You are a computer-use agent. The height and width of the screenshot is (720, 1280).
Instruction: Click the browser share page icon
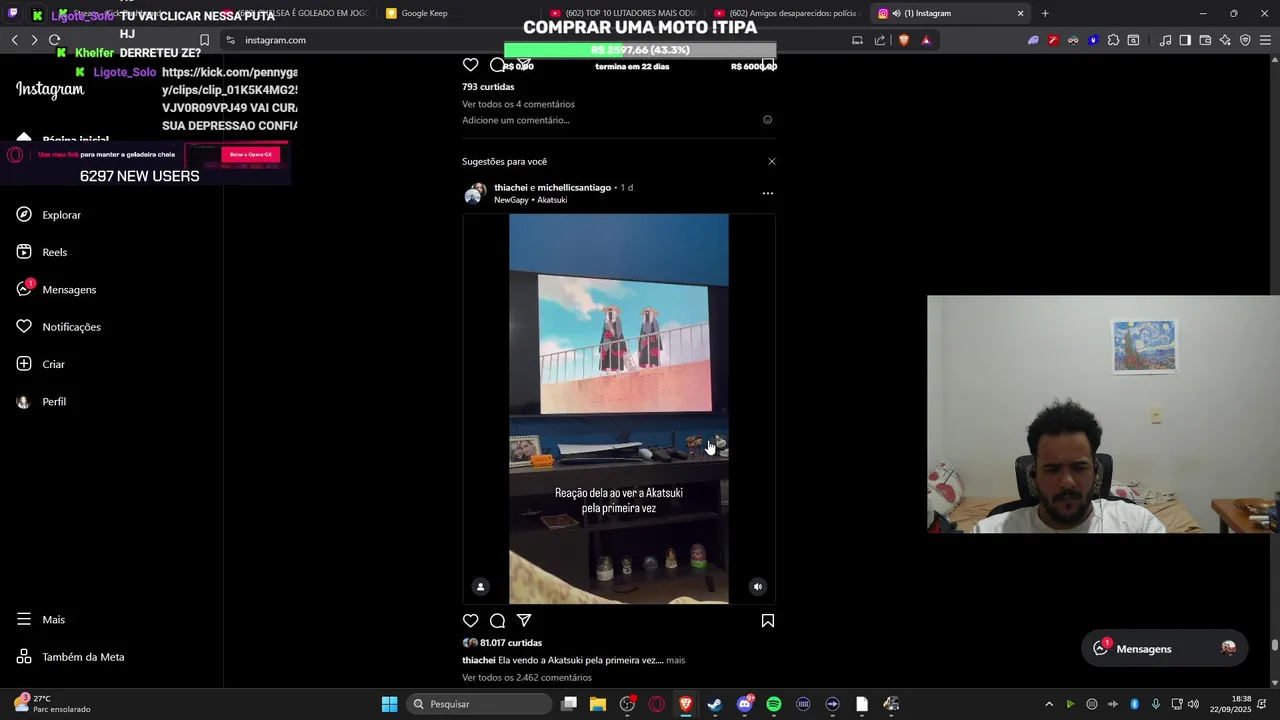(x=880, y=40)
